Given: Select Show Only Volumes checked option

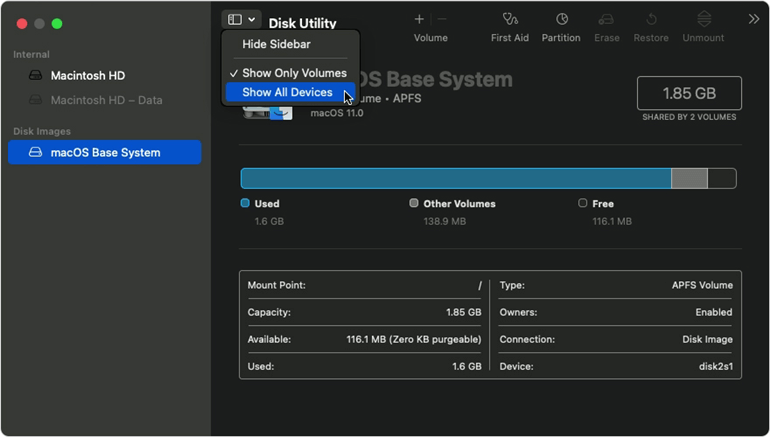Looking at the screenshot, I should click(x=293, y=73).
